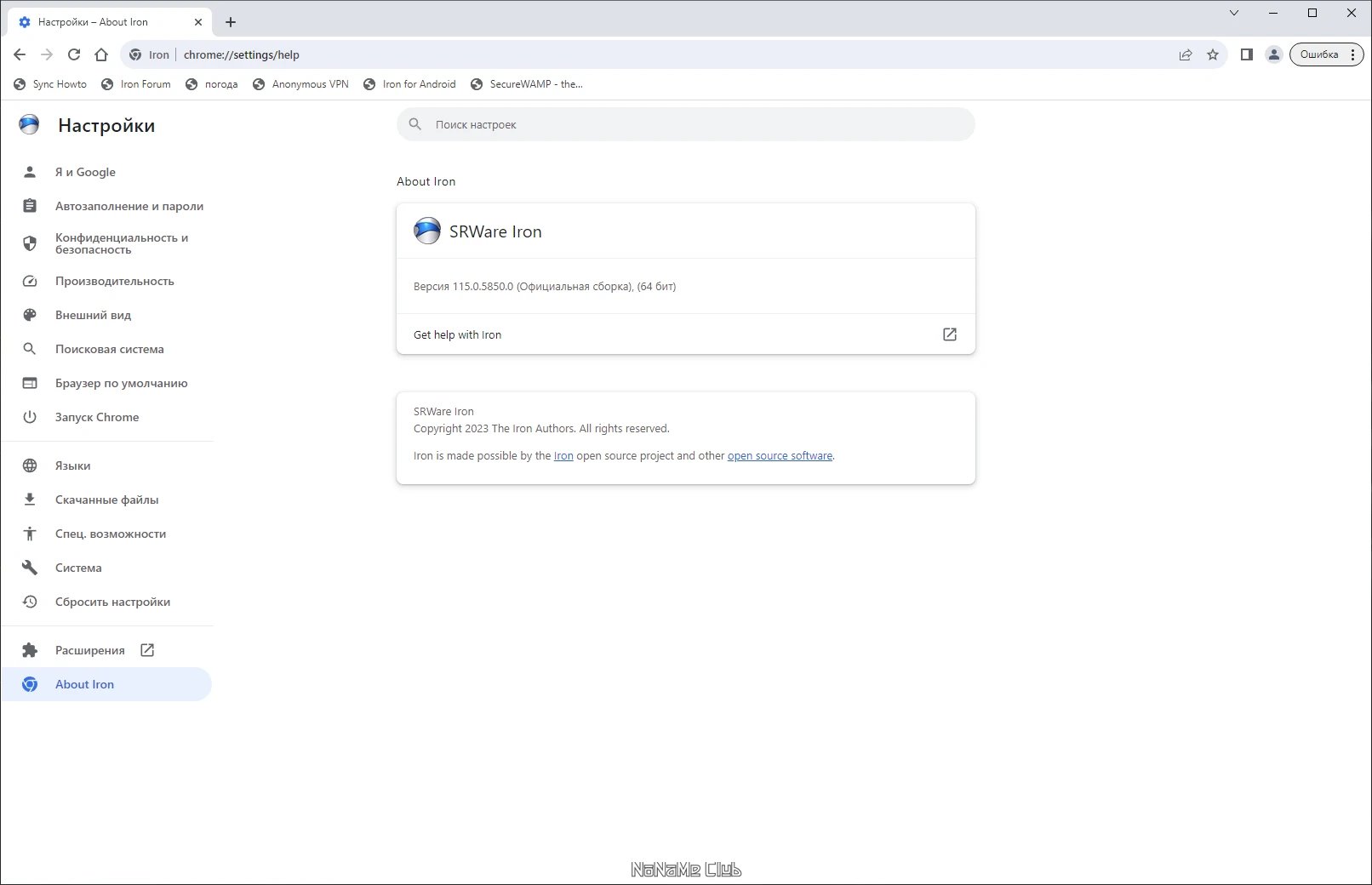Screen dimensions: 1372x885
Task: Click the wrench icon beside Система
Action: [x=30, y=568]
